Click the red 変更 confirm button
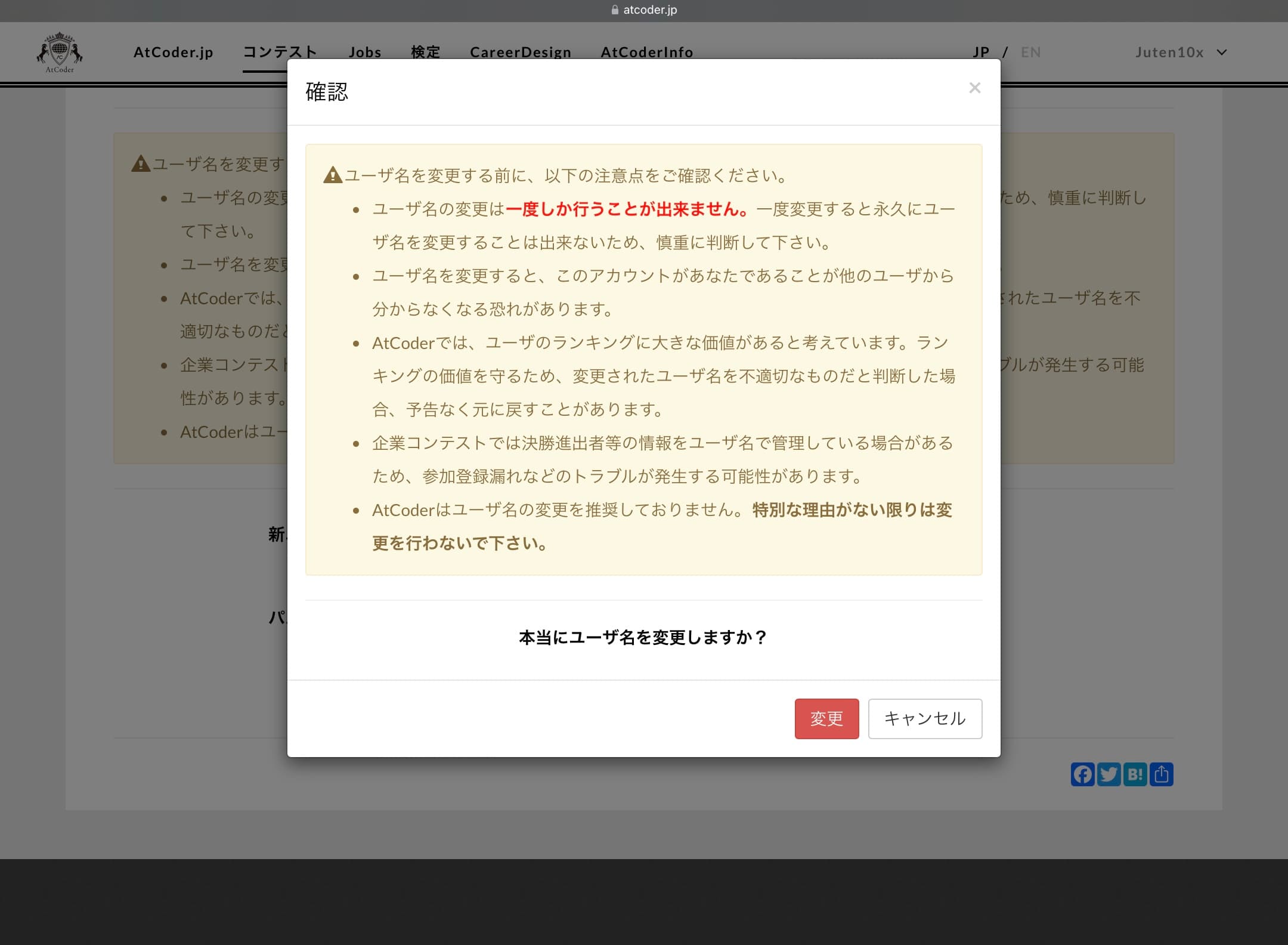The image size is (1288, 945). pyautogui.click(x=826, y=718)
